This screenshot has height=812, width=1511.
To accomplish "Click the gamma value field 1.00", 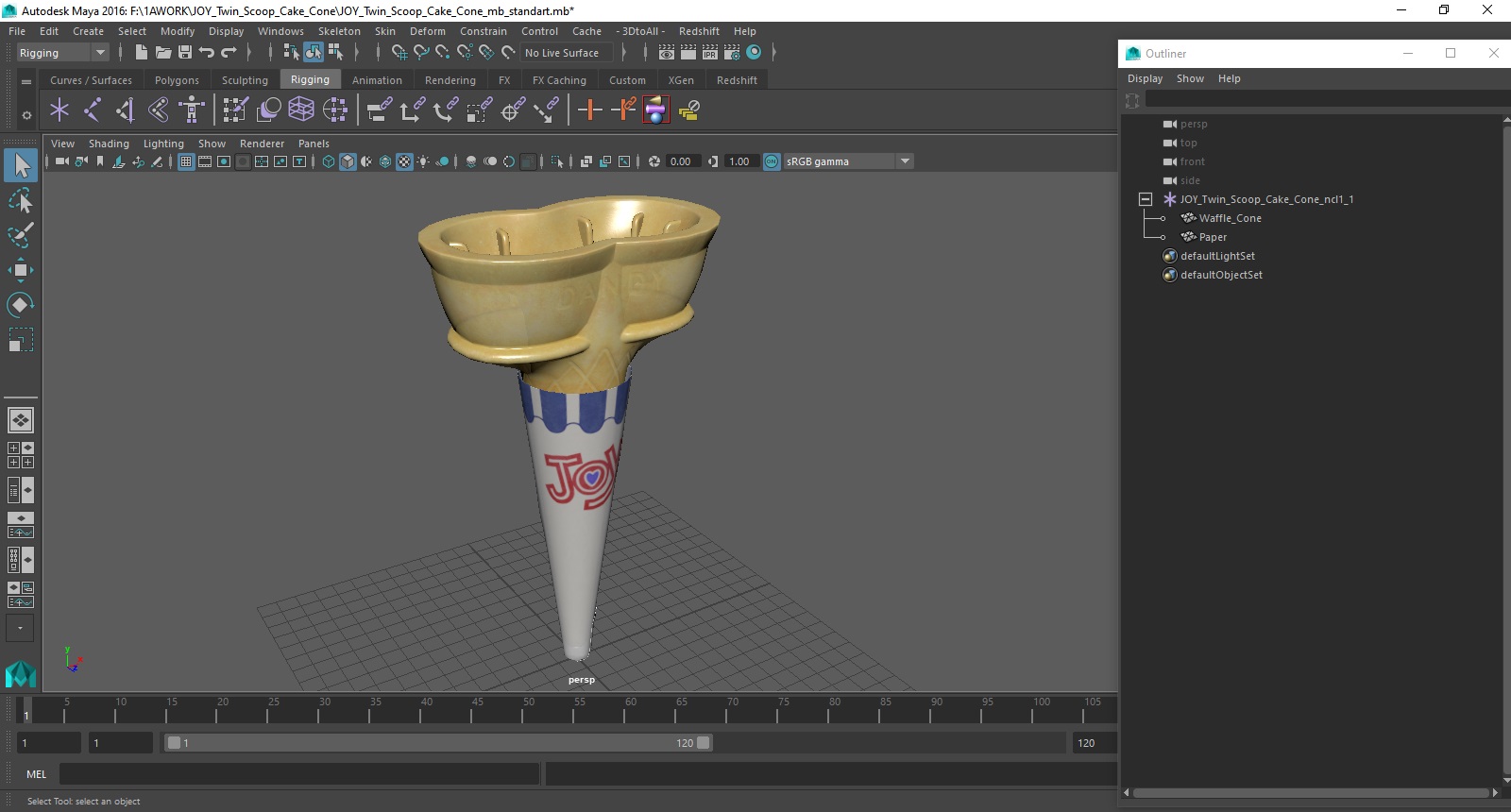I will [x=740, y=161].
